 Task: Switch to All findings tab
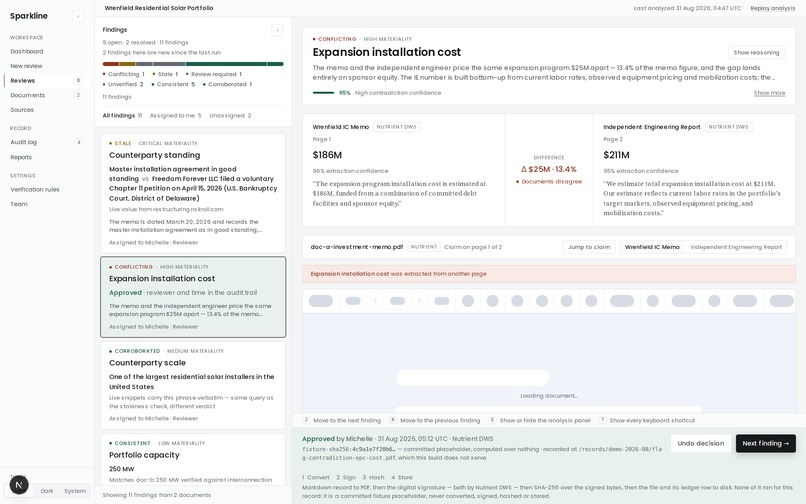point(122,116)
